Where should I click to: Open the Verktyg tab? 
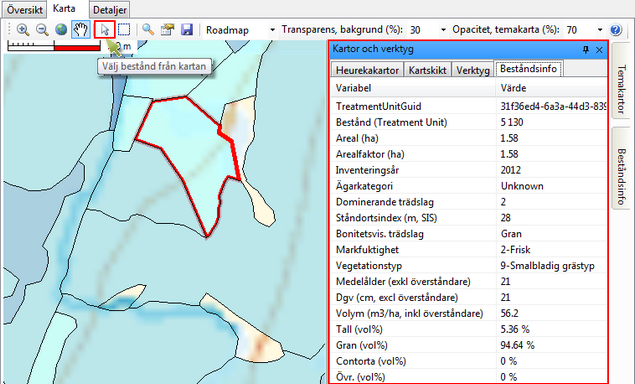tap(473, 70)
